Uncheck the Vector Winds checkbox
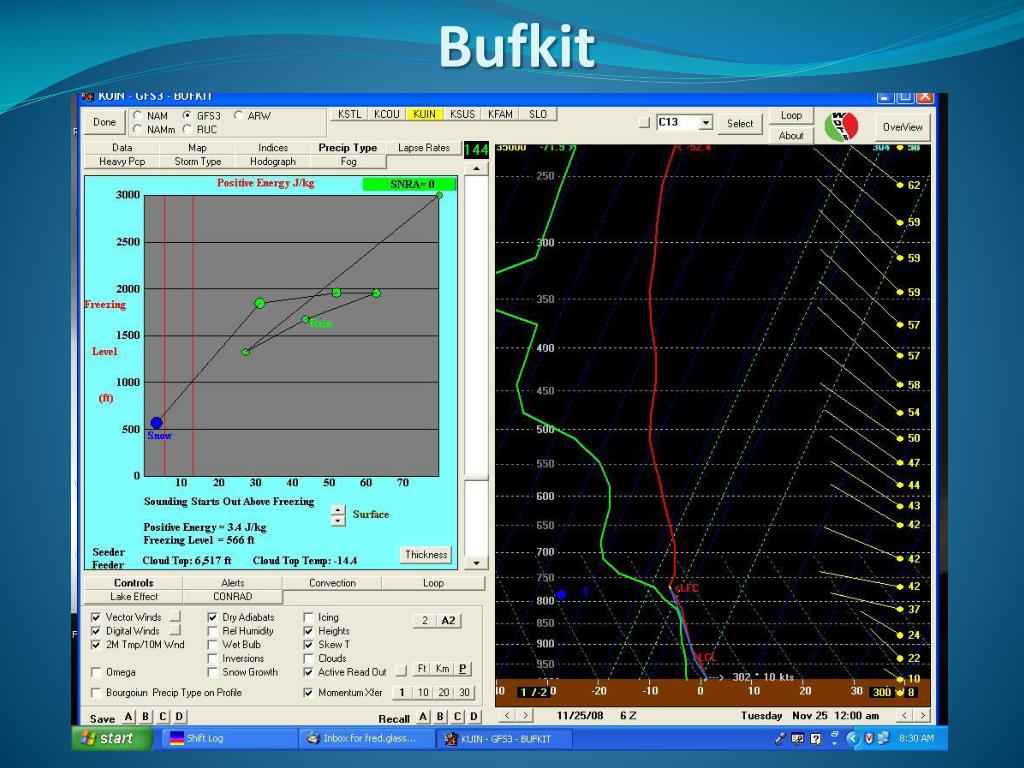The width and height of the screenshot is (1024, 768). click(96, 617)
